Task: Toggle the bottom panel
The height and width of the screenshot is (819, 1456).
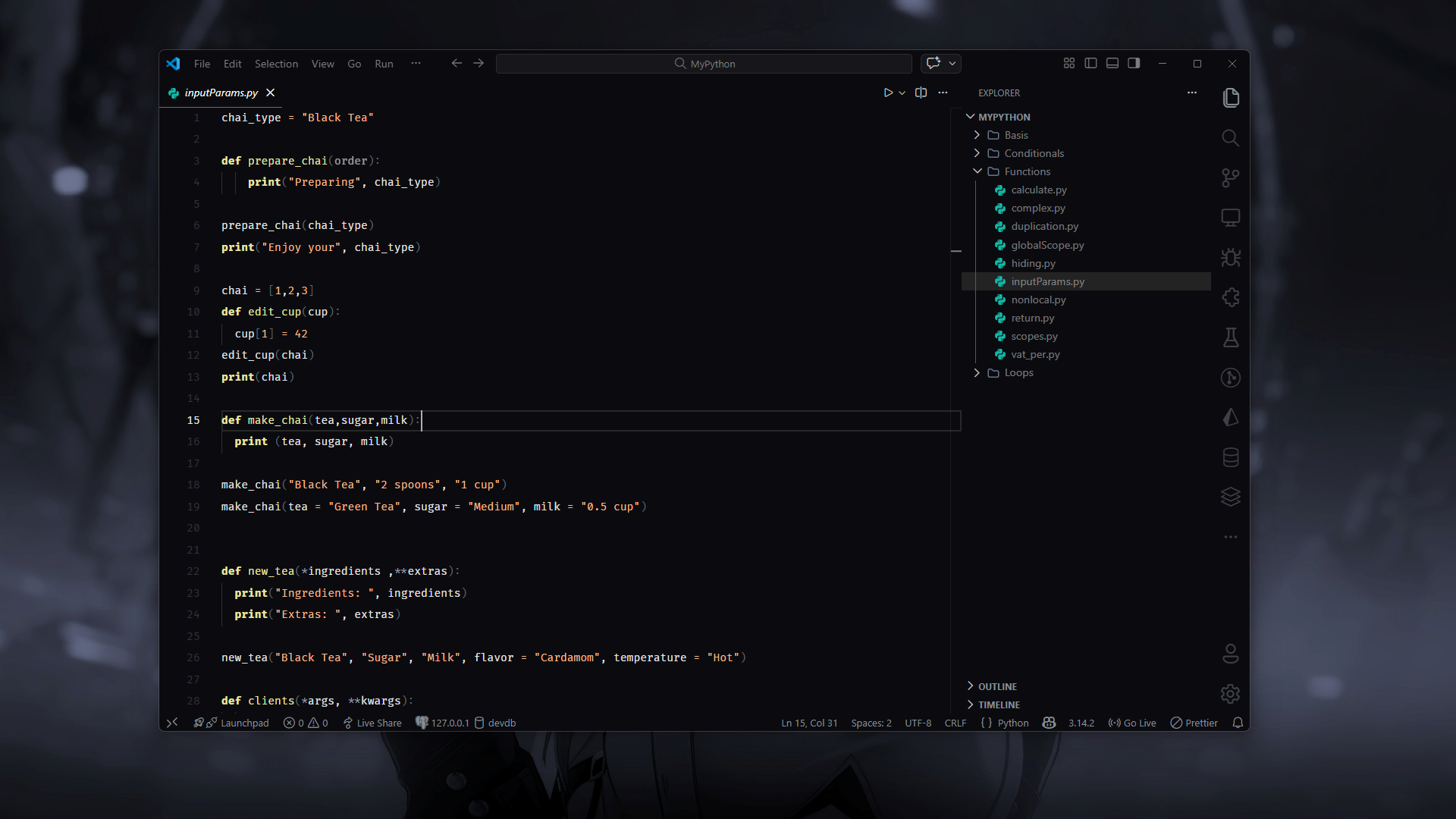Action: [1112, 63]
